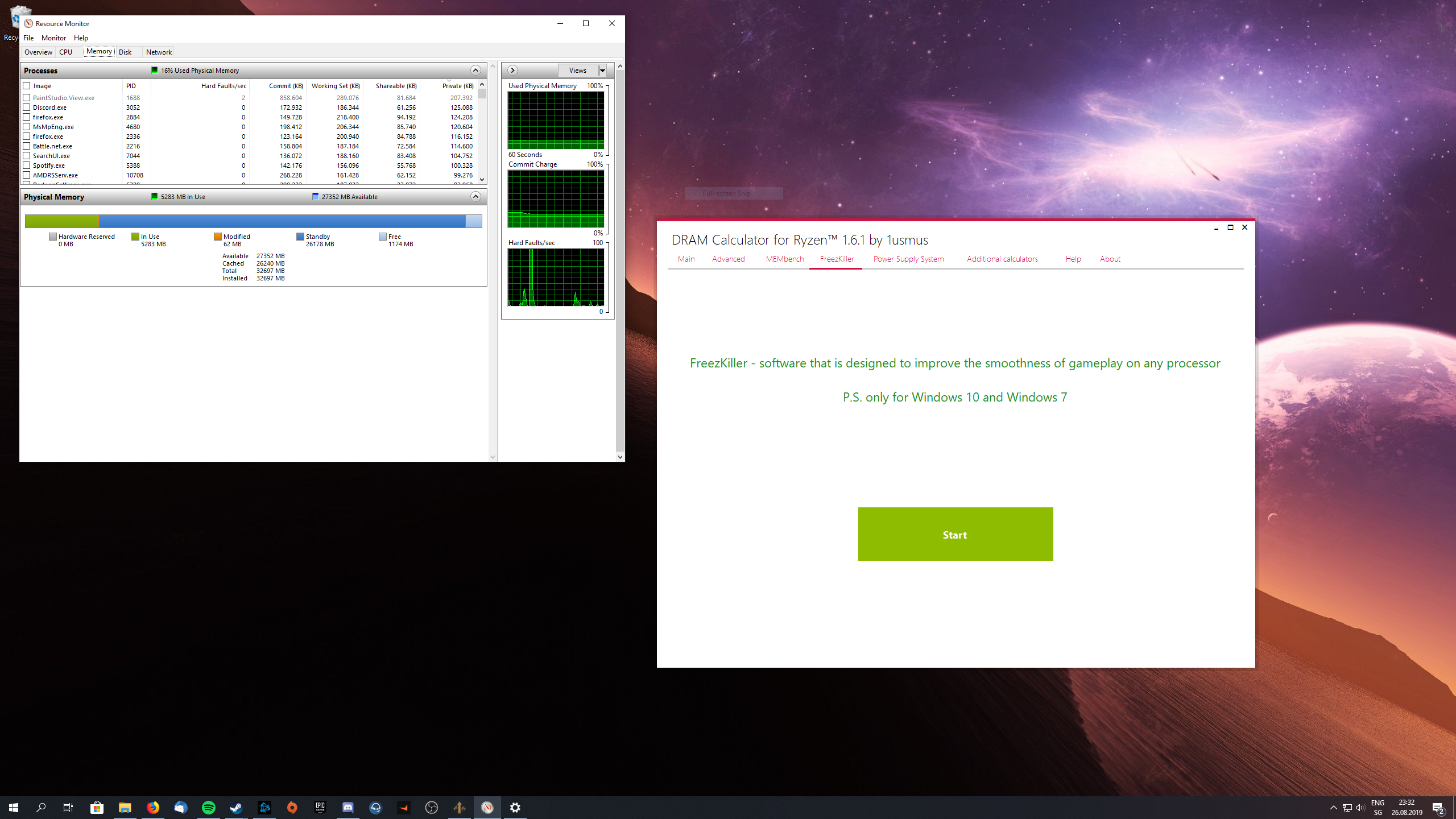Tick the Spotify.exe process checkbox
1456x819 pixels.
click(x=27, y=166)
